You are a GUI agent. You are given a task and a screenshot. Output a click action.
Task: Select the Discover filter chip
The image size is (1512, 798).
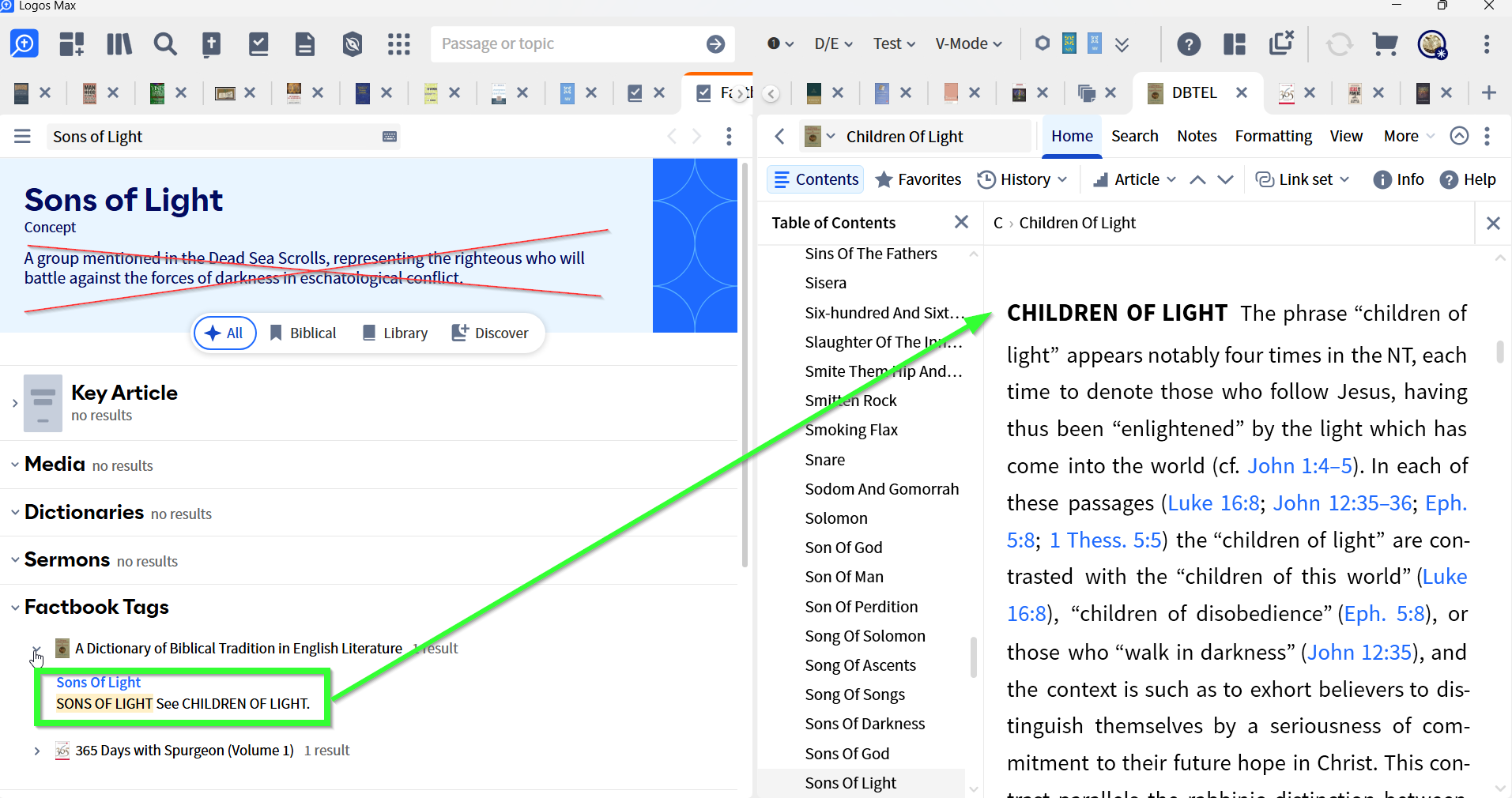click(490, 333)
